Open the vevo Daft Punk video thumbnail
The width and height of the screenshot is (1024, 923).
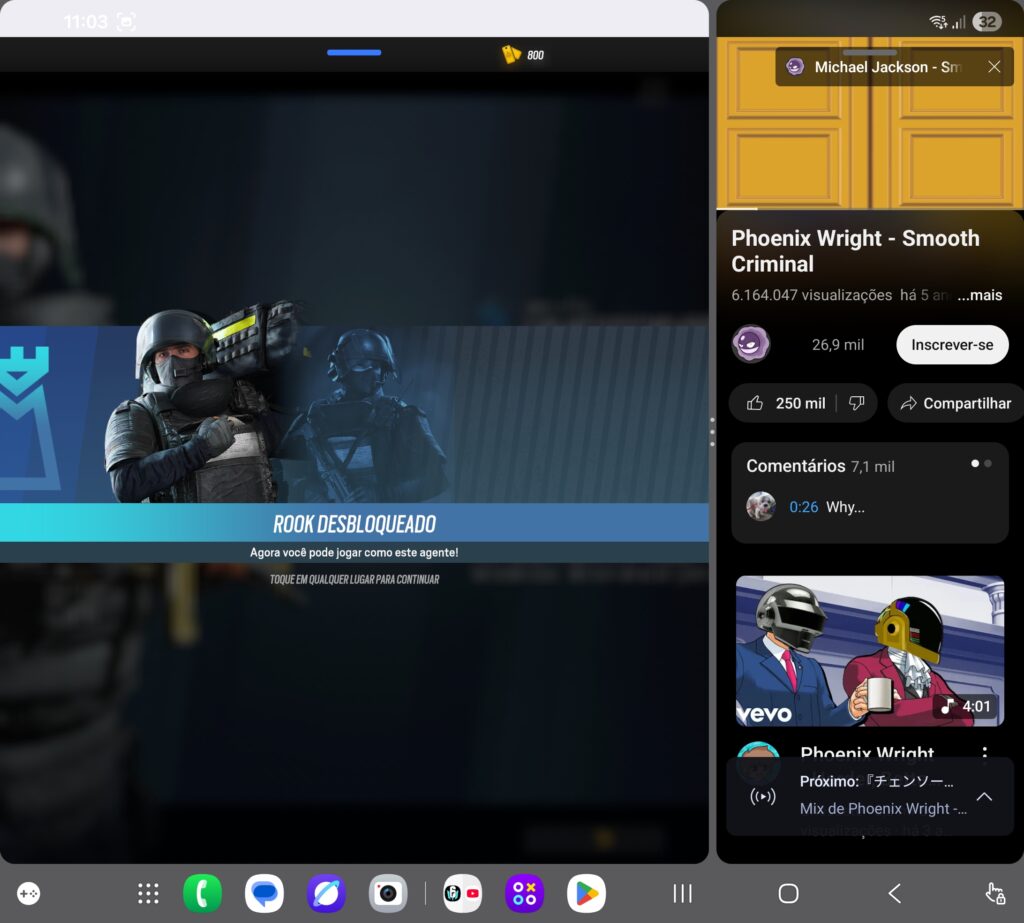coord(869,650)
